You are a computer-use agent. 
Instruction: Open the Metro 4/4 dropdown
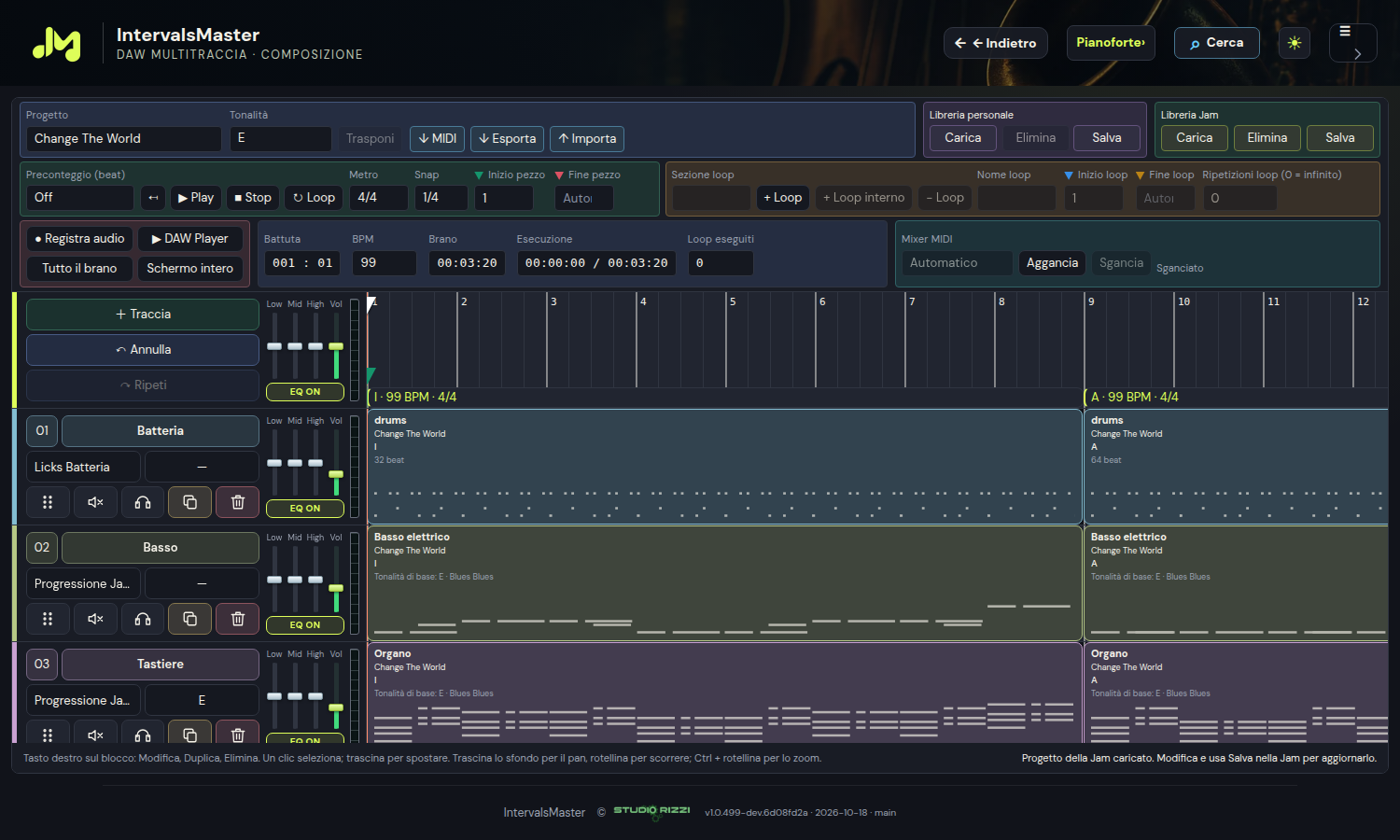[x=378, y=198]
